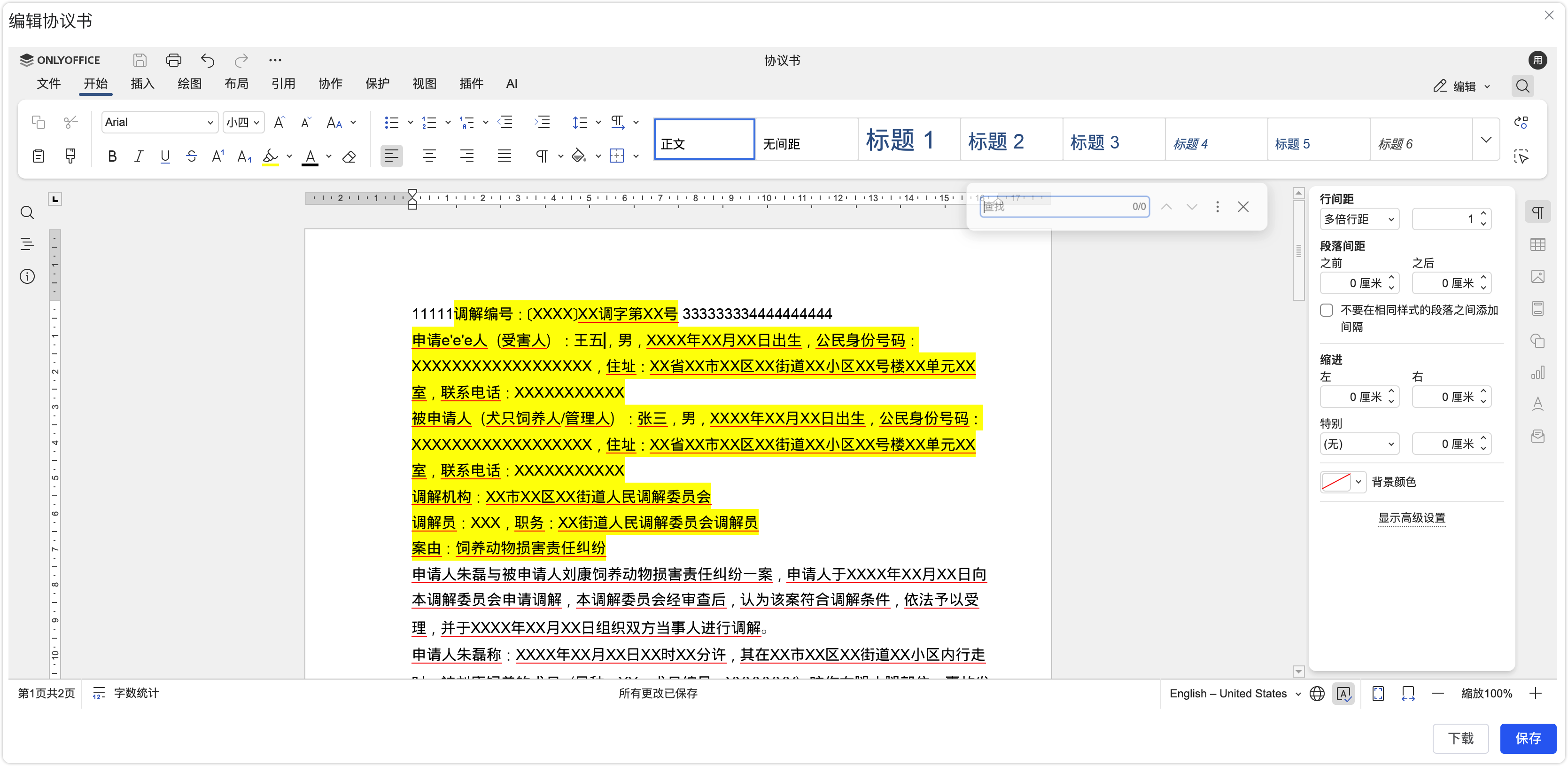Click the clear style eraser icon
The image size is (1568, 766).
(x=349, y=156)
